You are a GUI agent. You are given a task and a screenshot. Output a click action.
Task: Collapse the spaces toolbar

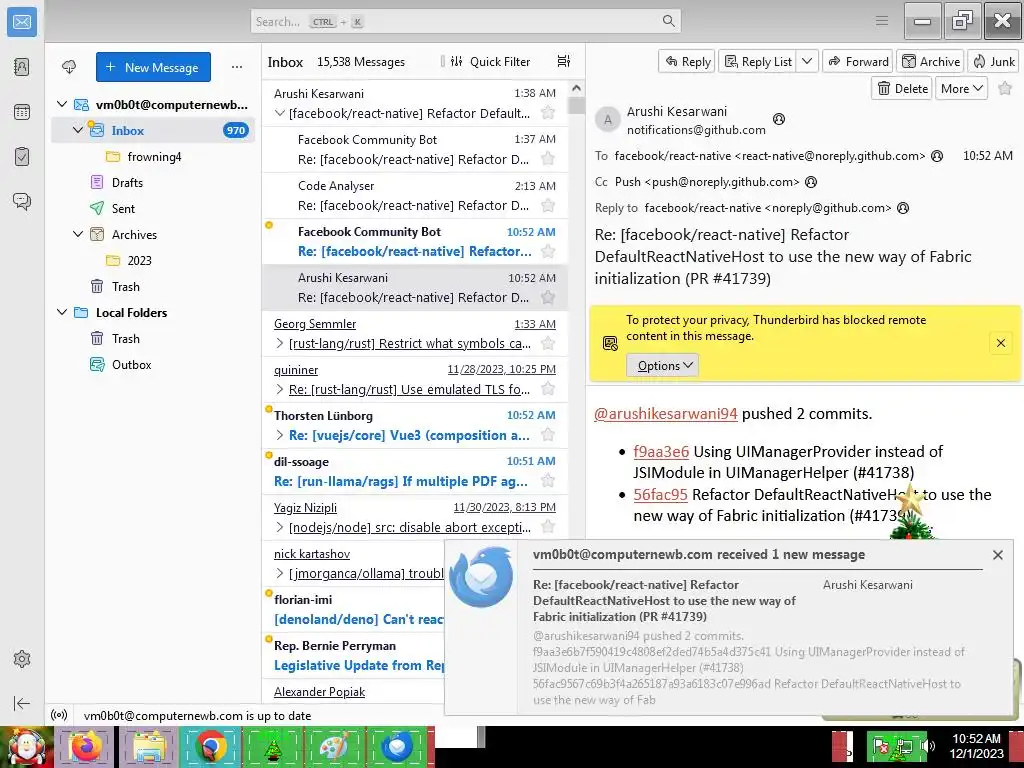pos(22,703)
